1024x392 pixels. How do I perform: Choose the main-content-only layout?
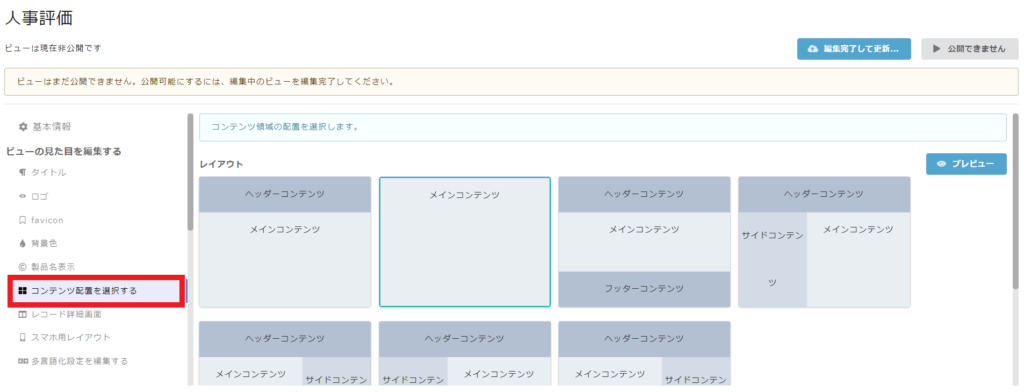(464, 242)
